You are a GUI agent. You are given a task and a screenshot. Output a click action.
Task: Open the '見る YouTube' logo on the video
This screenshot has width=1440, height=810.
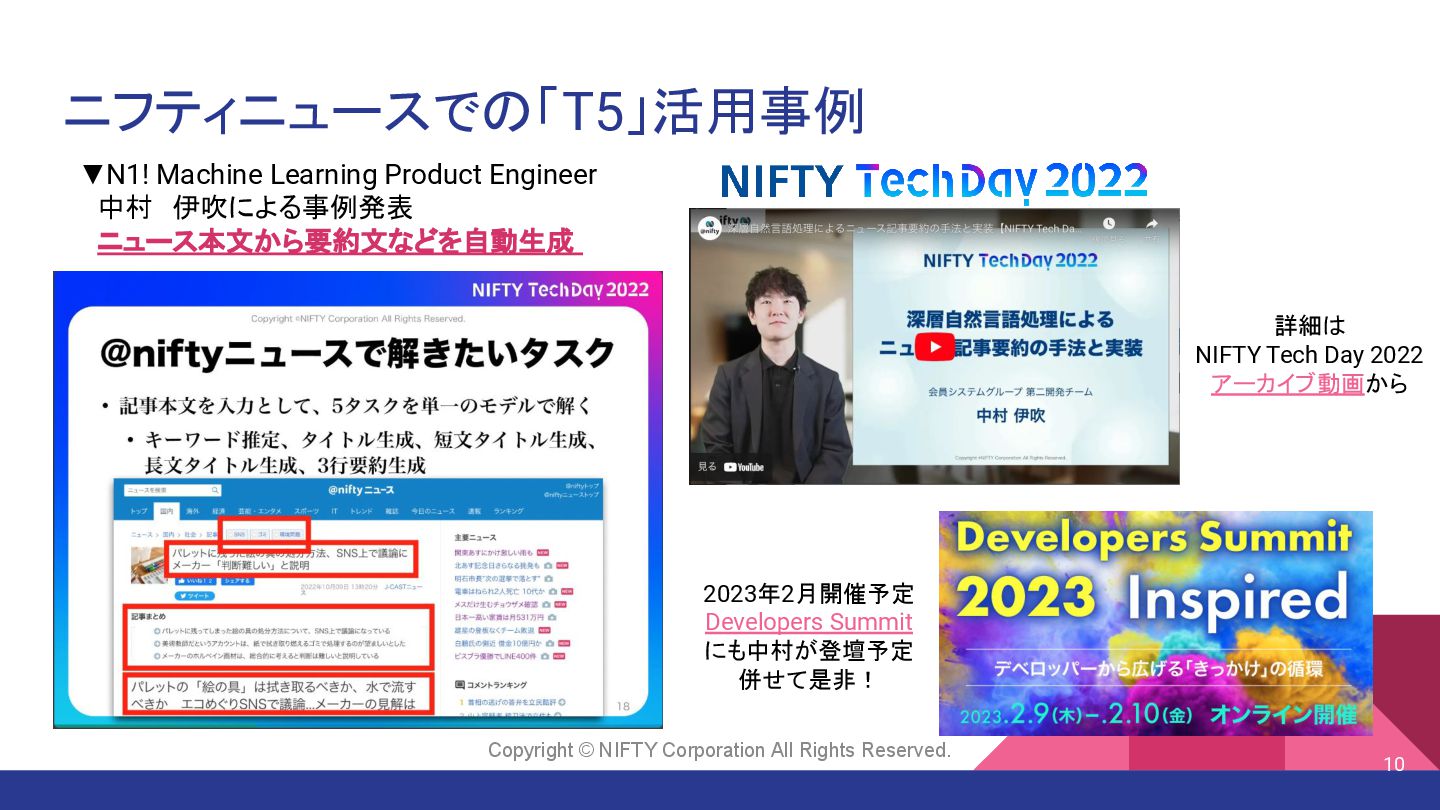click(x=731, y=467)
